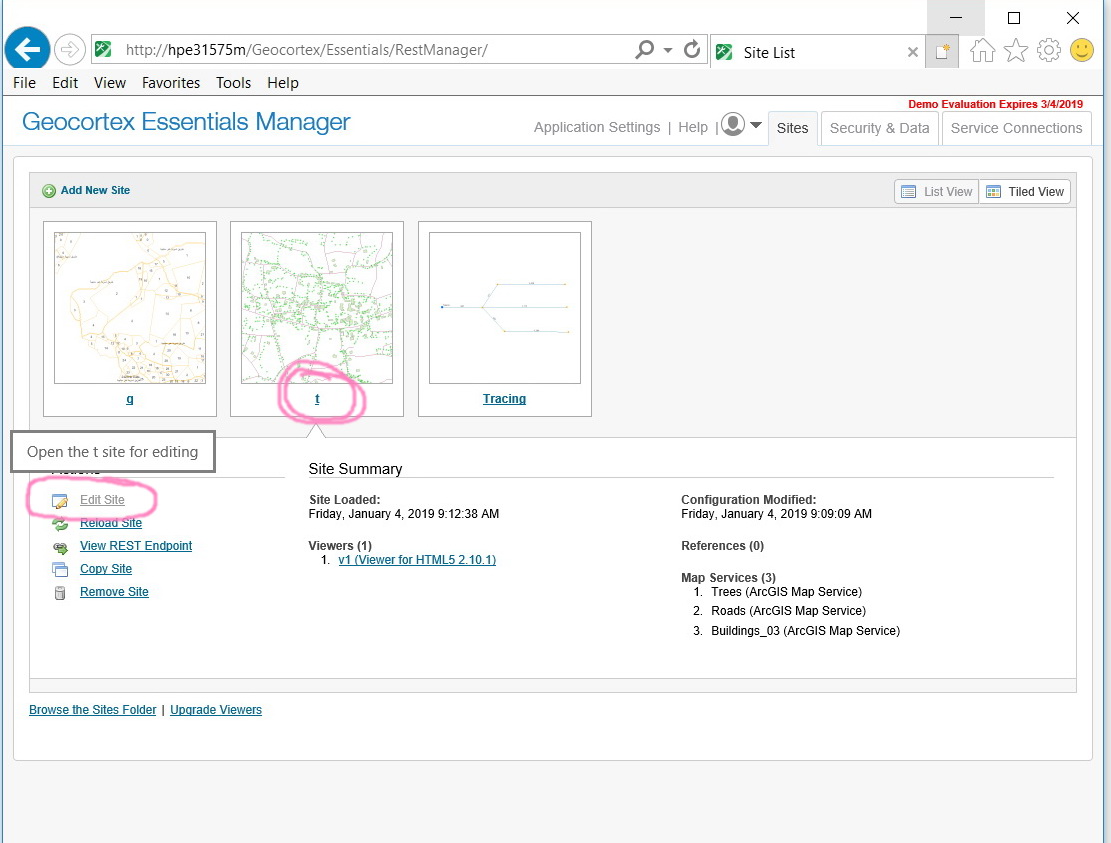Open the g site map thumbnail
The width and height of the screenshot is (1111, 843).
coord(130,308)
